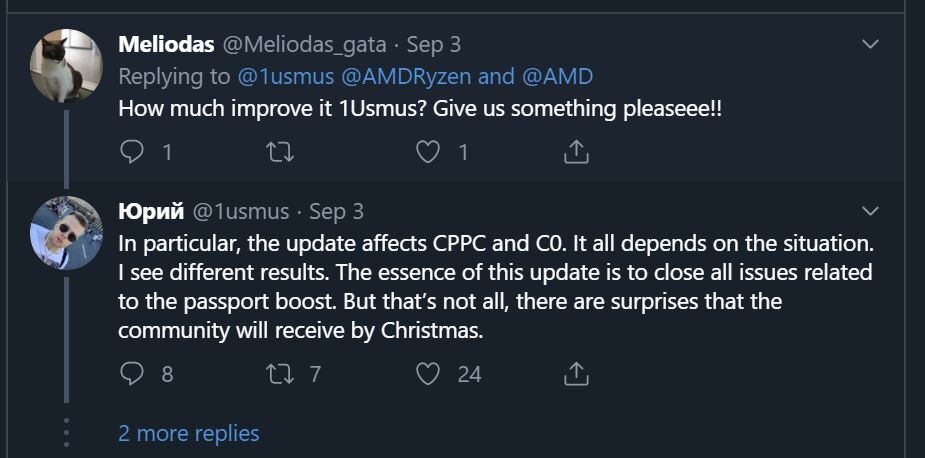Viewport: 925px width, 458px height.
Task: Open dropdown chevron on Meliodas's tweet
Action: [871, 44]
